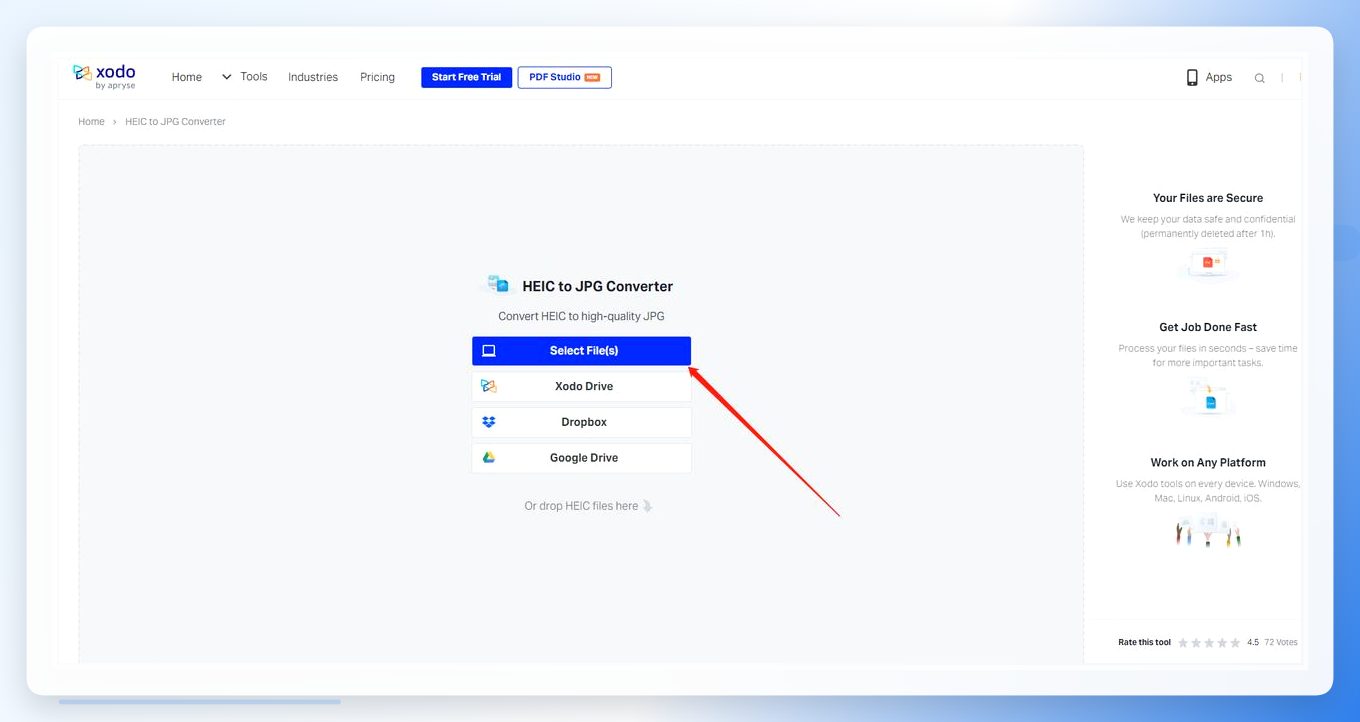The width and height of the screenshot is (1360, 722).
Task: Click the "Work on Any Platform" heading
Action: tap(1208, 463)
